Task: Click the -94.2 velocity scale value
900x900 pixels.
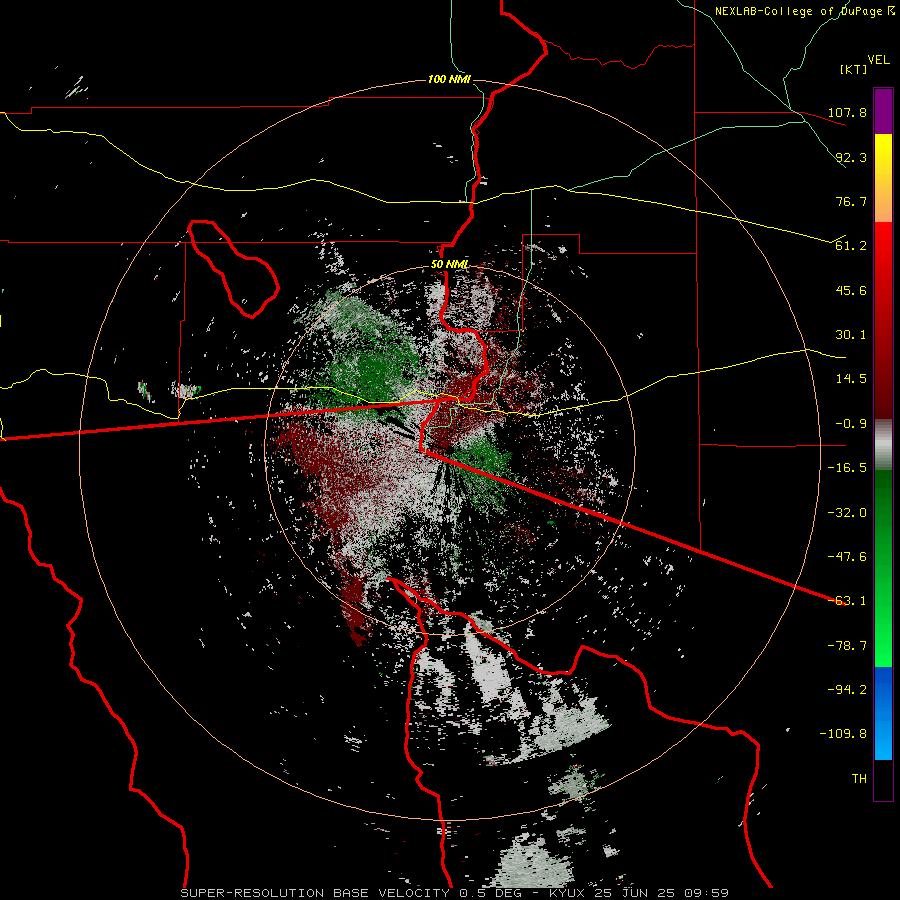Action: tap(847, 690)
